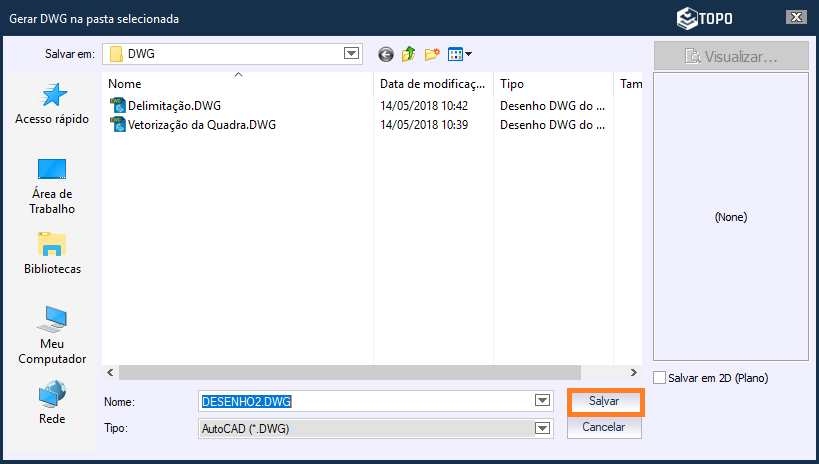Viewport: 819px width, 464px height.
Task: Expand the Salvar em folder dropdown
Action: click(350, 54)
